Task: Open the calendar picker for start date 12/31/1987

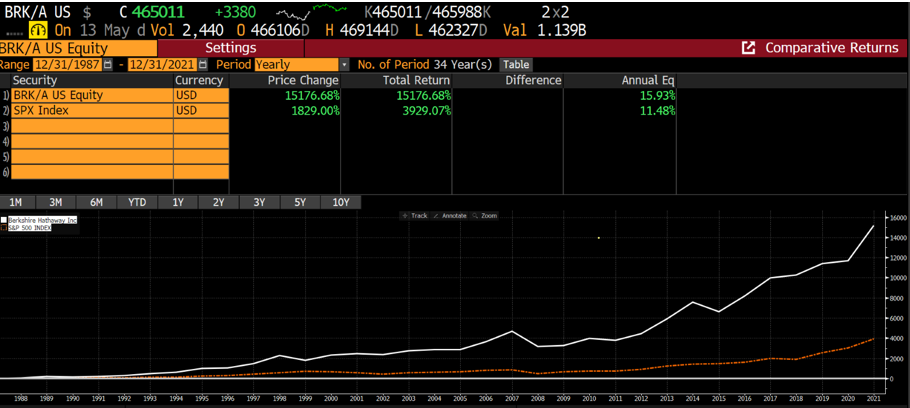Action: 107,64
